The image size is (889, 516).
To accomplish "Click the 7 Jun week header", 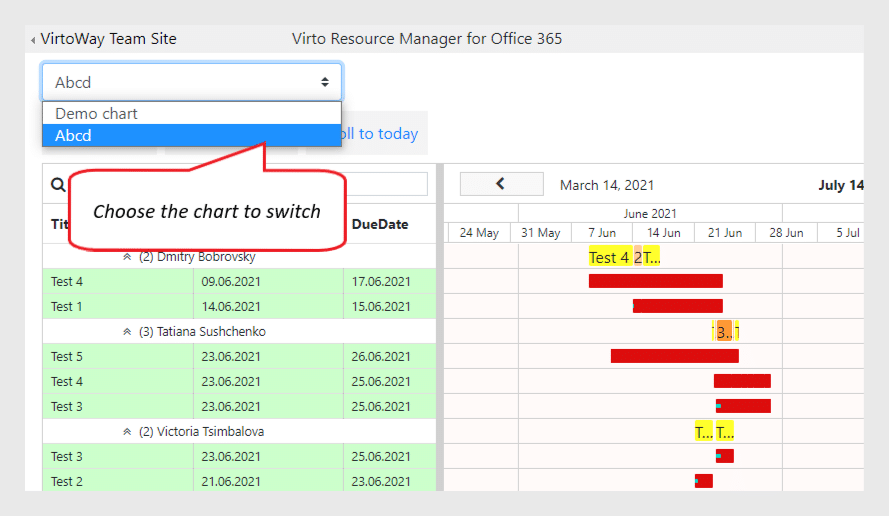I will pos(602,232).
